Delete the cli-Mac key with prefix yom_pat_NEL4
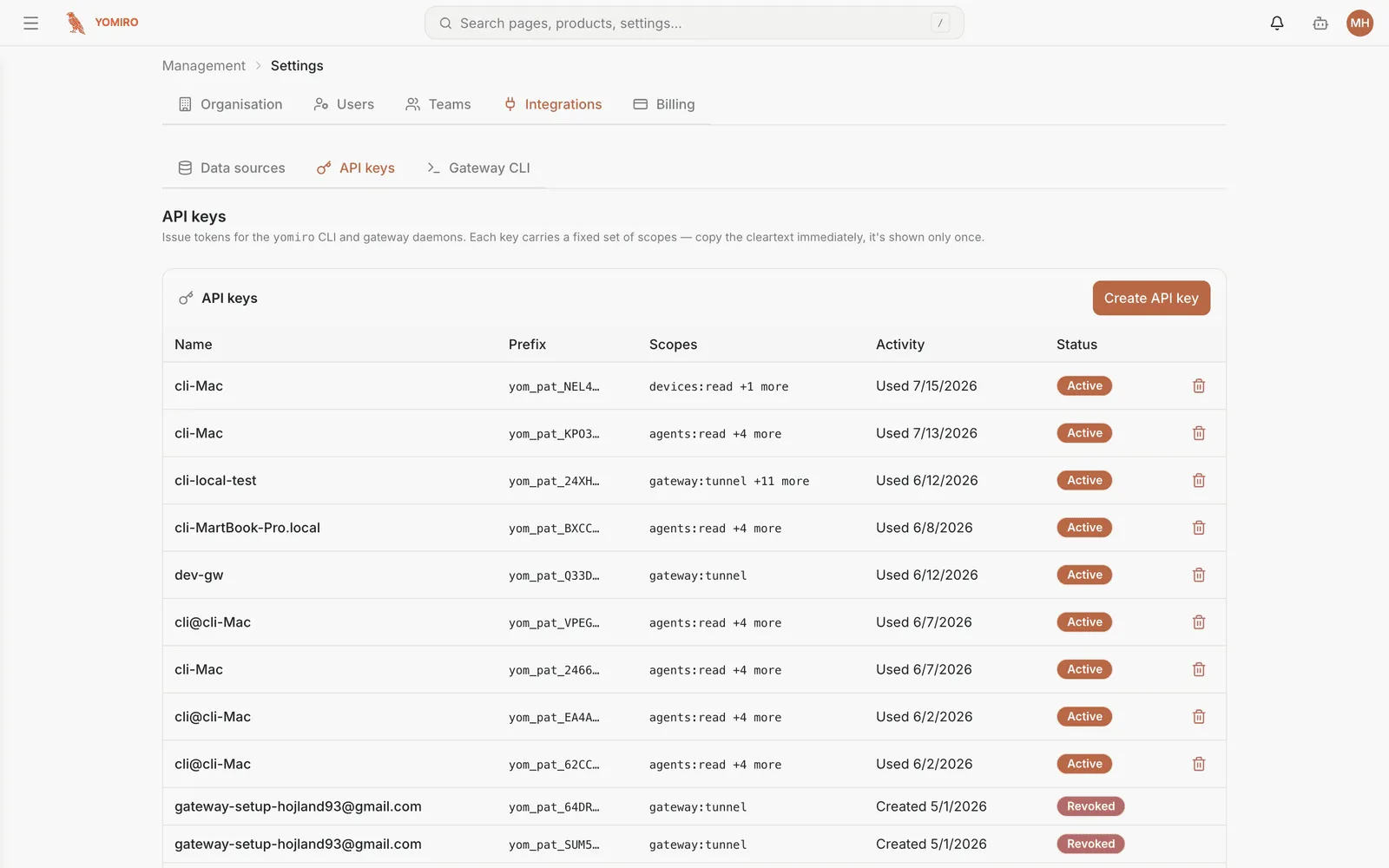 (1199, 386)
